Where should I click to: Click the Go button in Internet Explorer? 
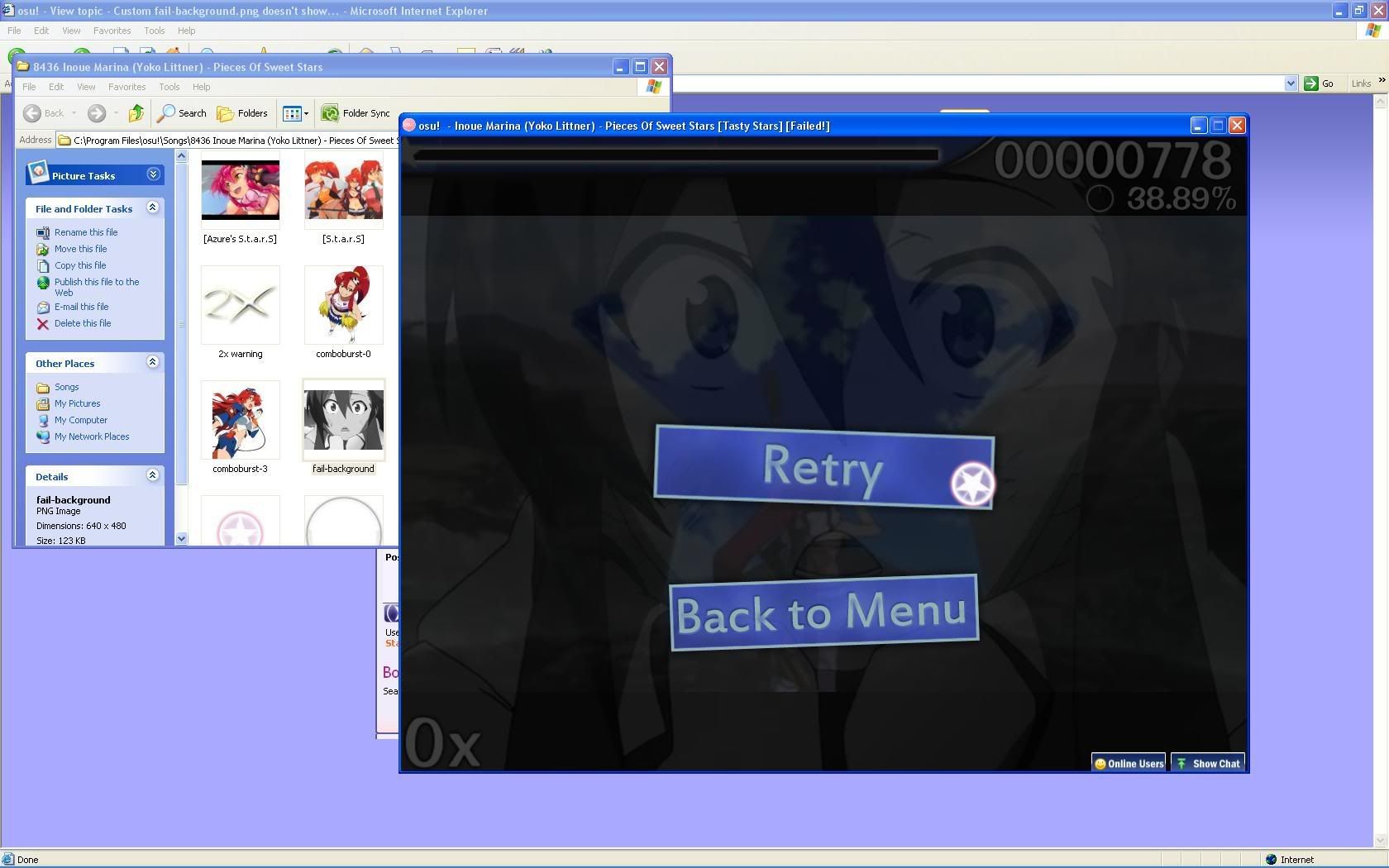tap(1320, 83)
